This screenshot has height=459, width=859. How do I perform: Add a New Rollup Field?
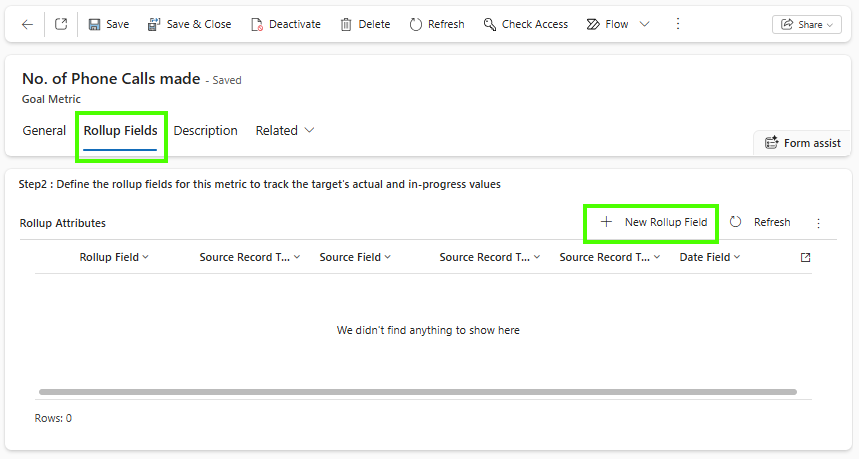653,222
